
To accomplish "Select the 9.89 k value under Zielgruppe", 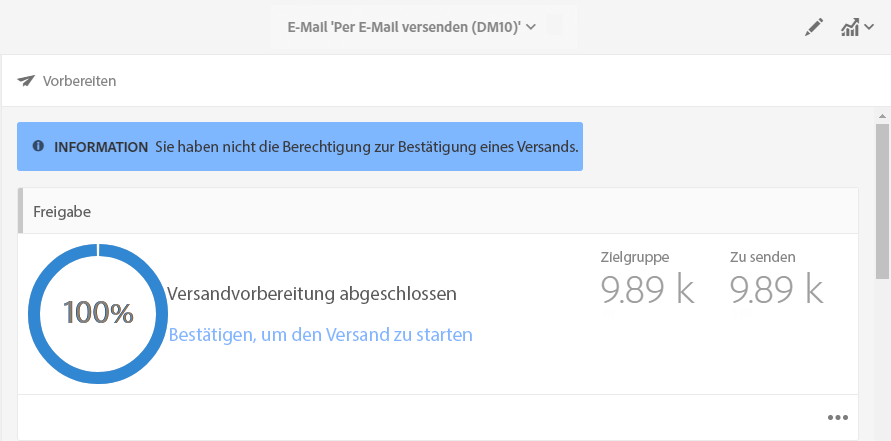I will [647, 289].
